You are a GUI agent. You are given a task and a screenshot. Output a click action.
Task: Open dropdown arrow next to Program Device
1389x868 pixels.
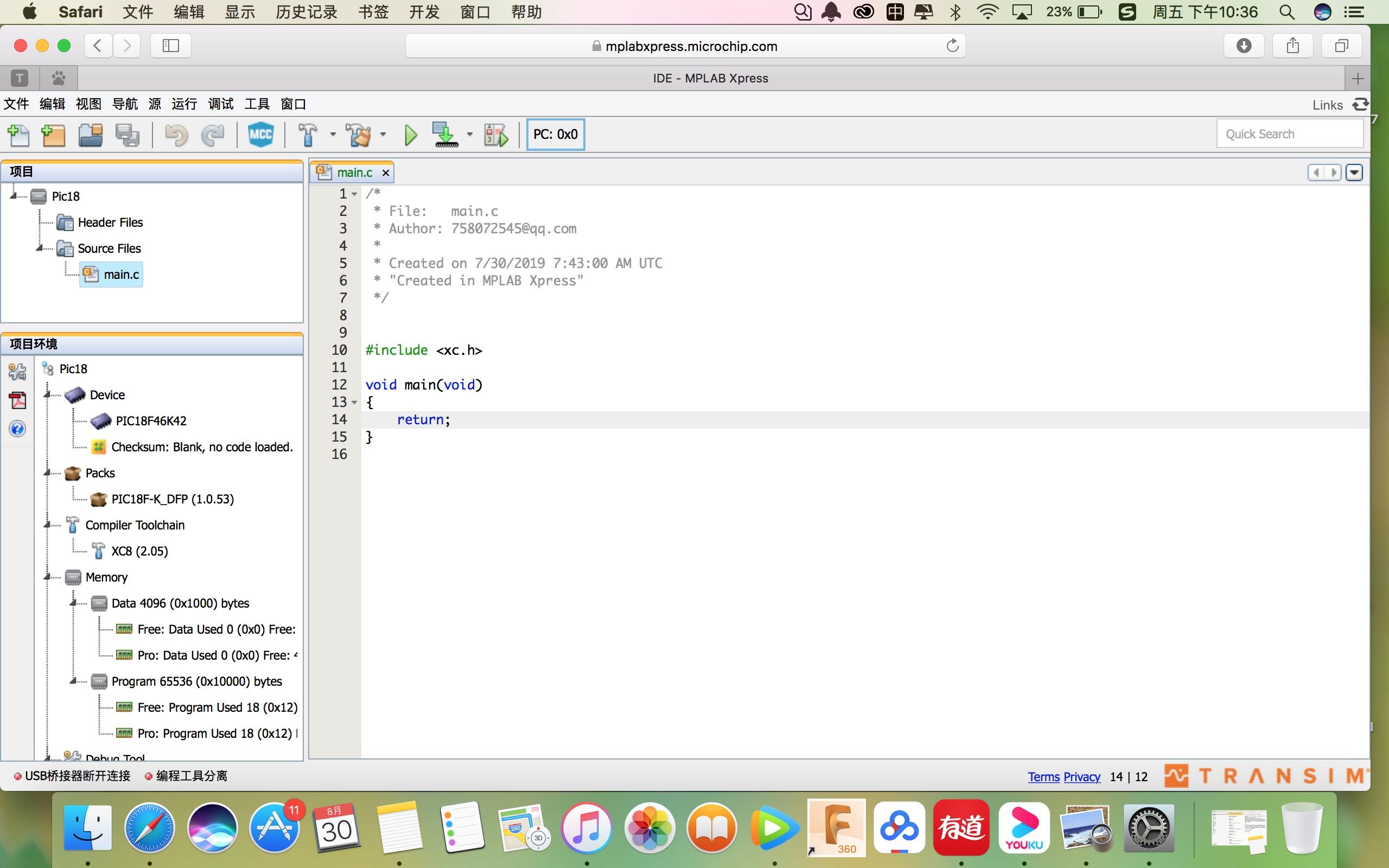(469, 135)
